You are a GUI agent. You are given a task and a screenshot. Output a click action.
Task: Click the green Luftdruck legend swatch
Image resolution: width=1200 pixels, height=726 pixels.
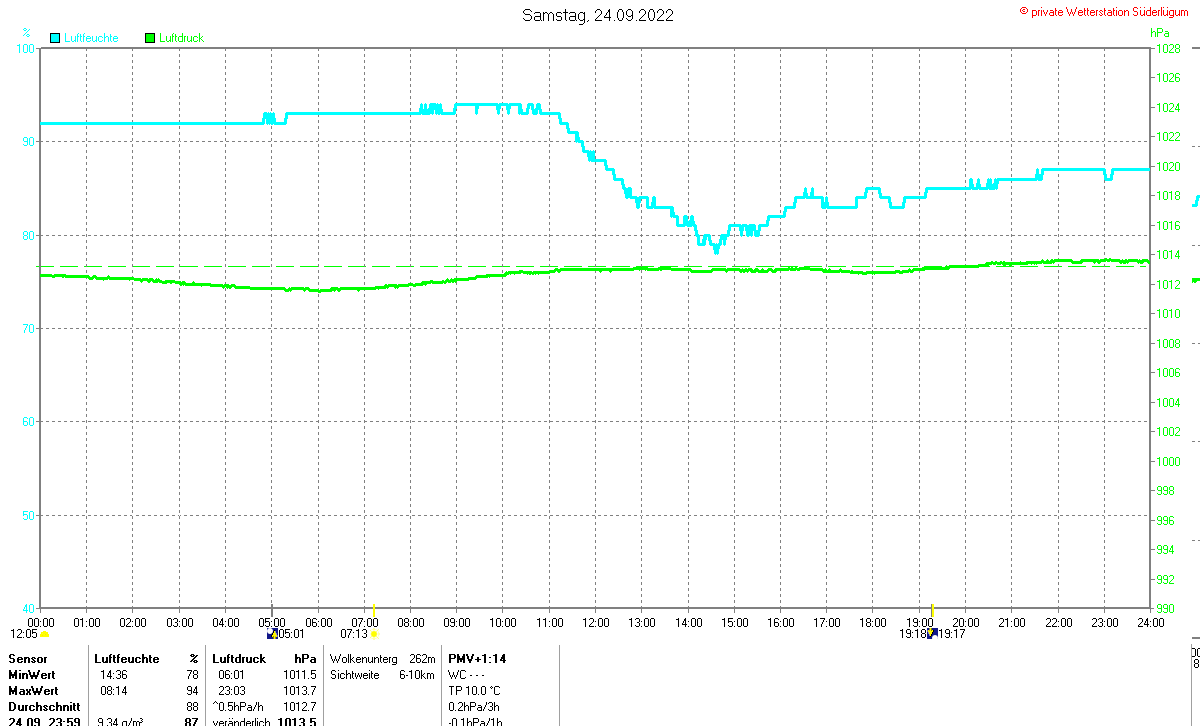(150, 38)
